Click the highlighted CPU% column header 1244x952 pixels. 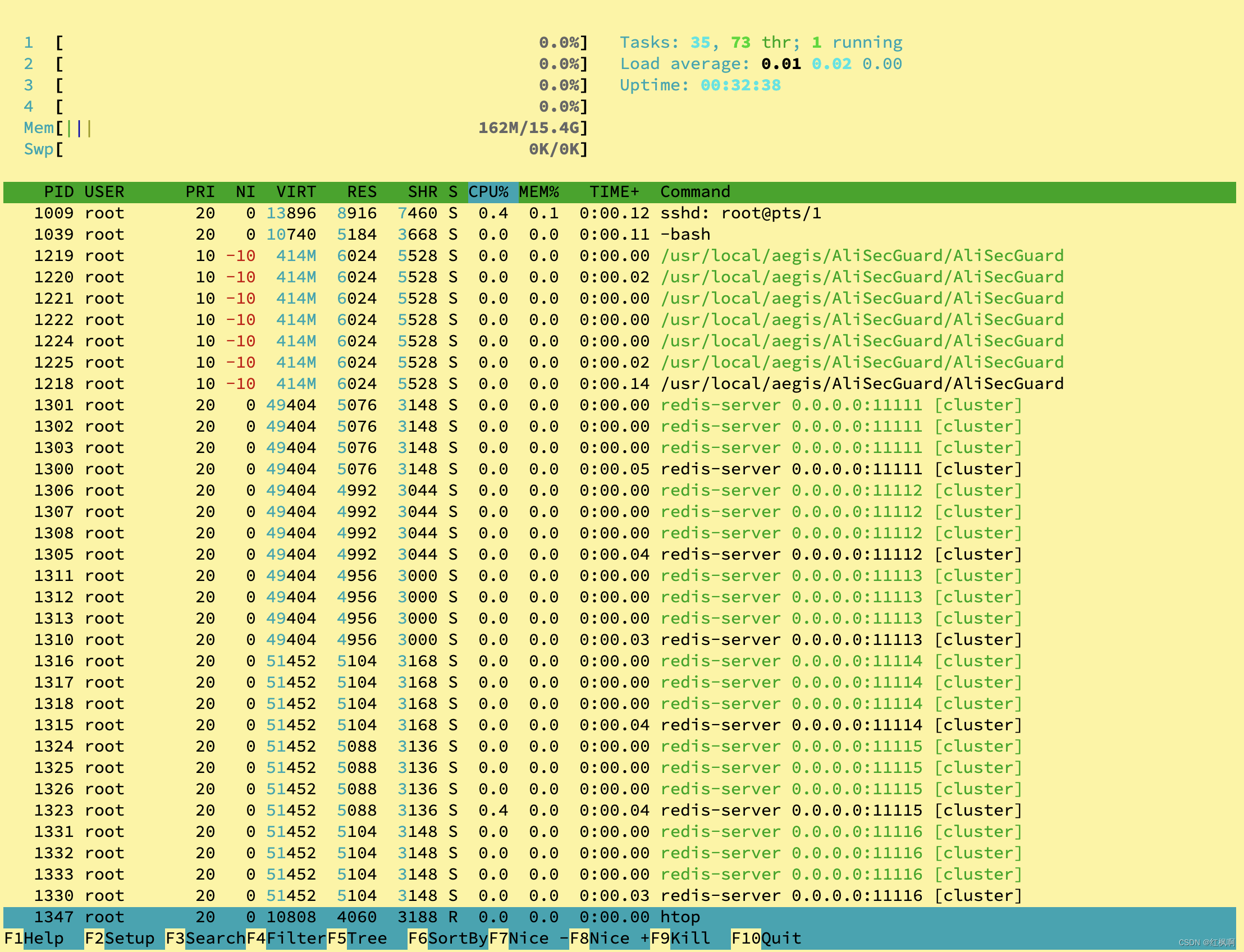492,192
